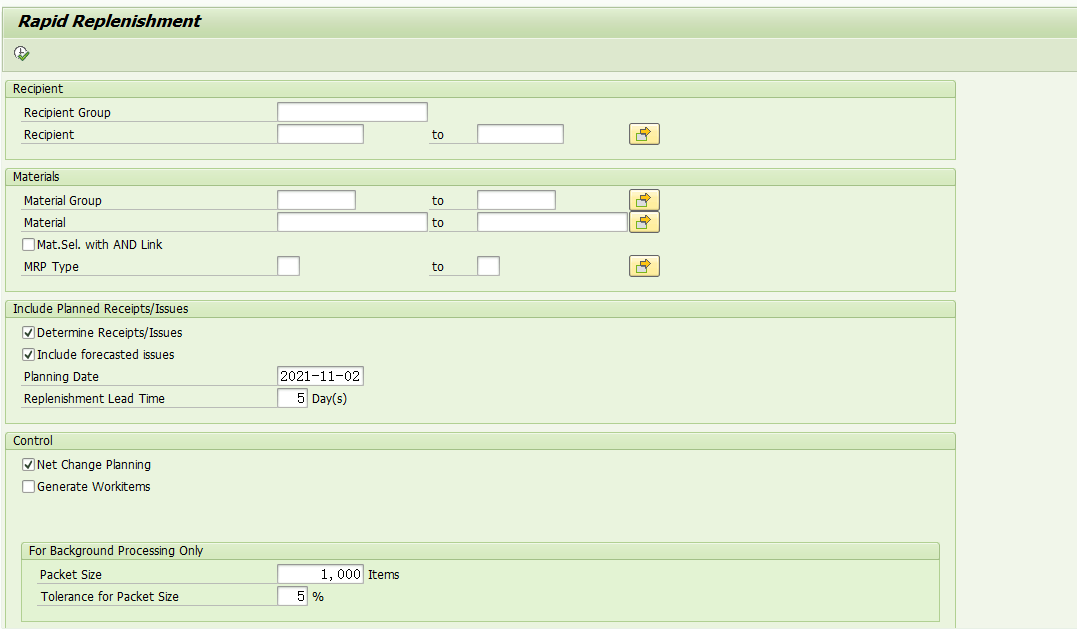Viewport: 1077px width, 629px height.
Task: Click the Material to-value field
Action: [x=552, y=222]
